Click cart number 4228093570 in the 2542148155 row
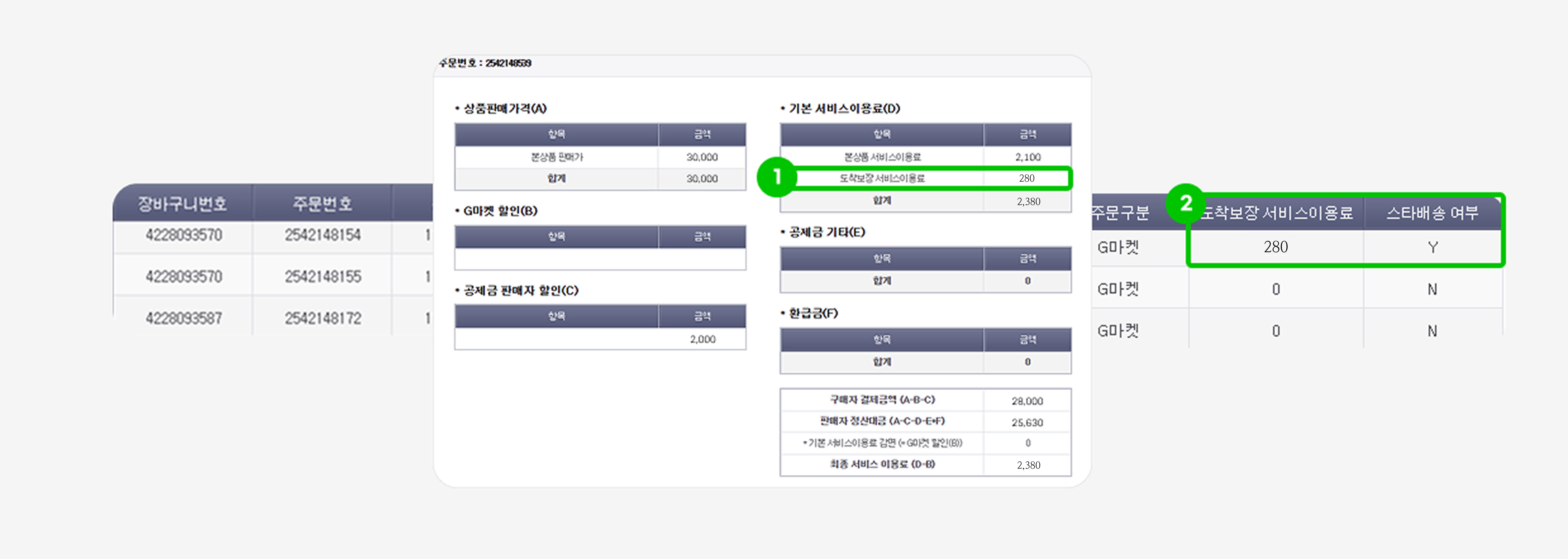This screenshot has height=559, width=1568. click(183, 277)
